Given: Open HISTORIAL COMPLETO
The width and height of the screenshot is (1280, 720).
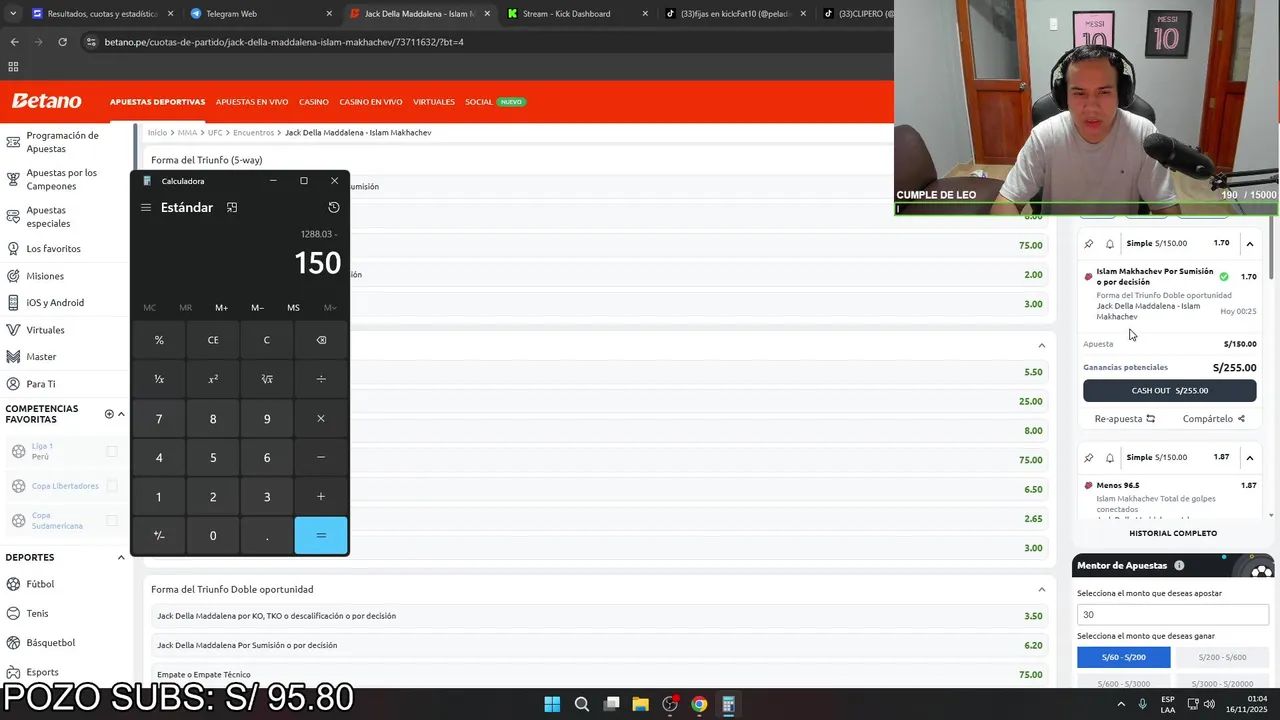Looking at the screenshot, I should (1173, 534).
